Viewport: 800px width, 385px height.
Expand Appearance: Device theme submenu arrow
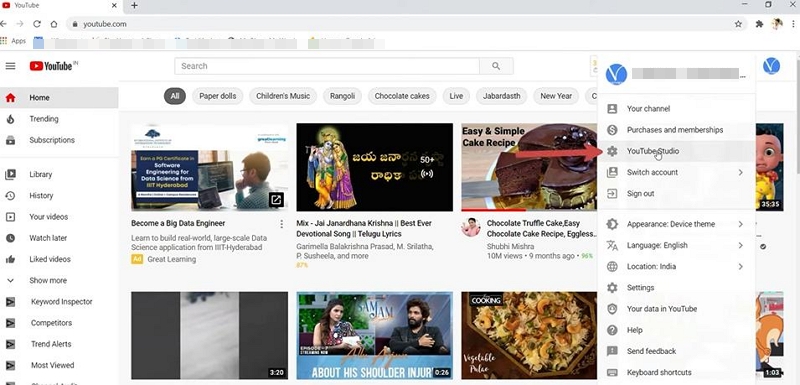click(x=740, y=224)
